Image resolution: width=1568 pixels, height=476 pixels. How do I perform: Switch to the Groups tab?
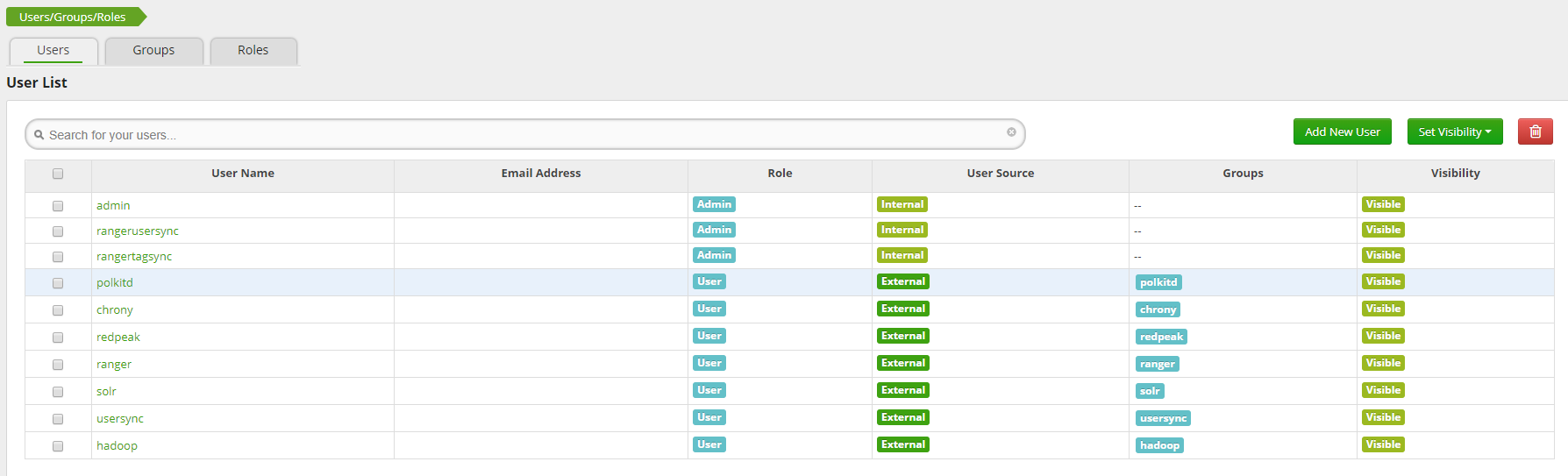tap(153, 50)
